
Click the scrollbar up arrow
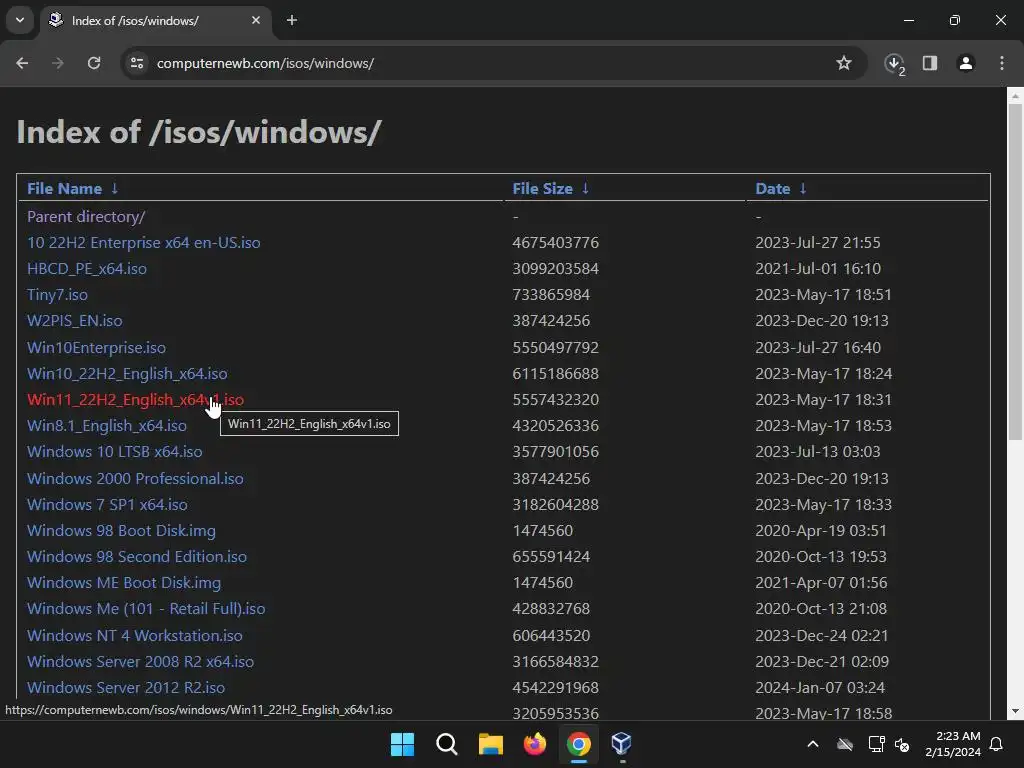tap(1015, 96)
